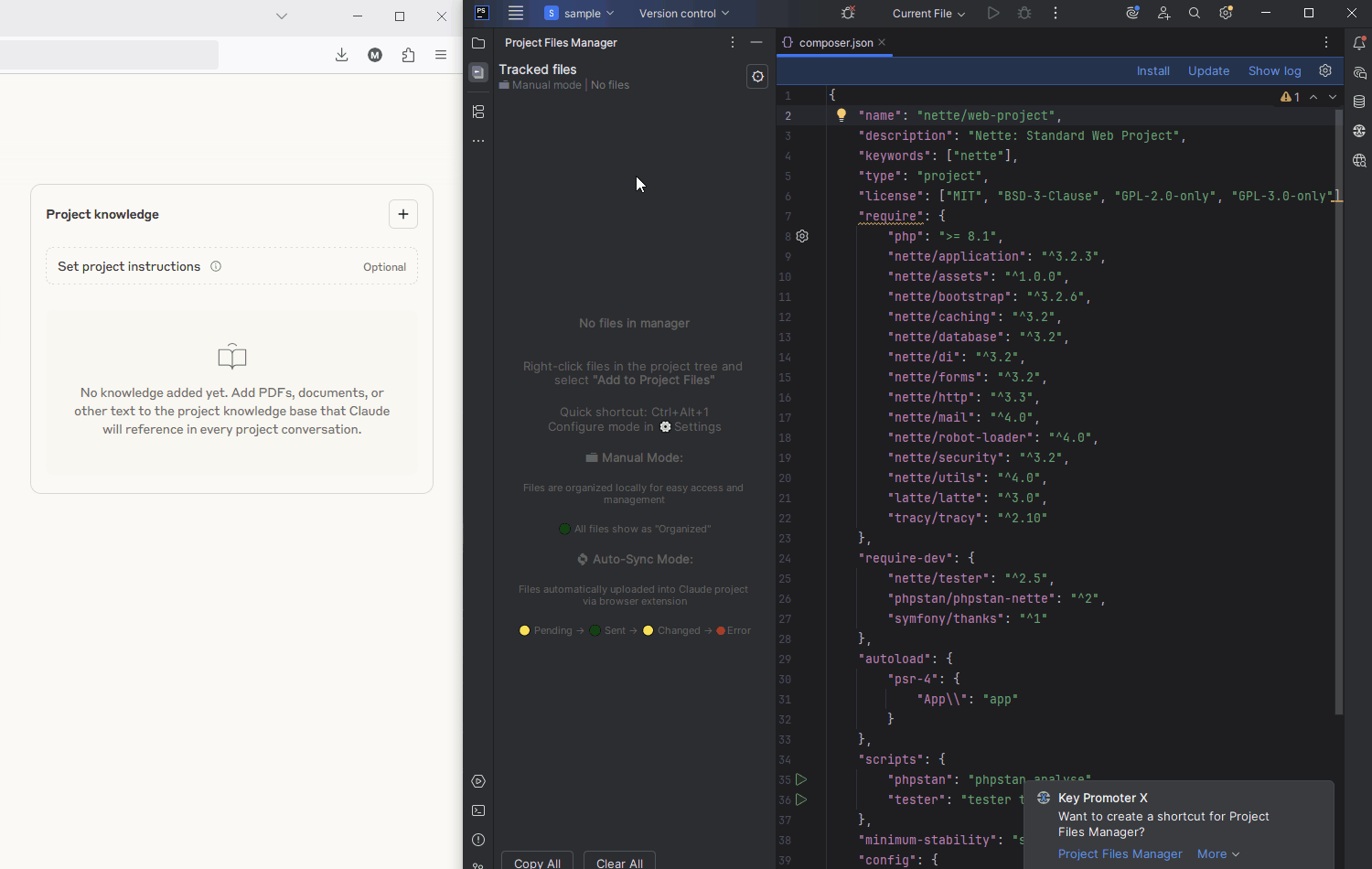Select the Project Files Manager sidebar icon

[478, 72]
